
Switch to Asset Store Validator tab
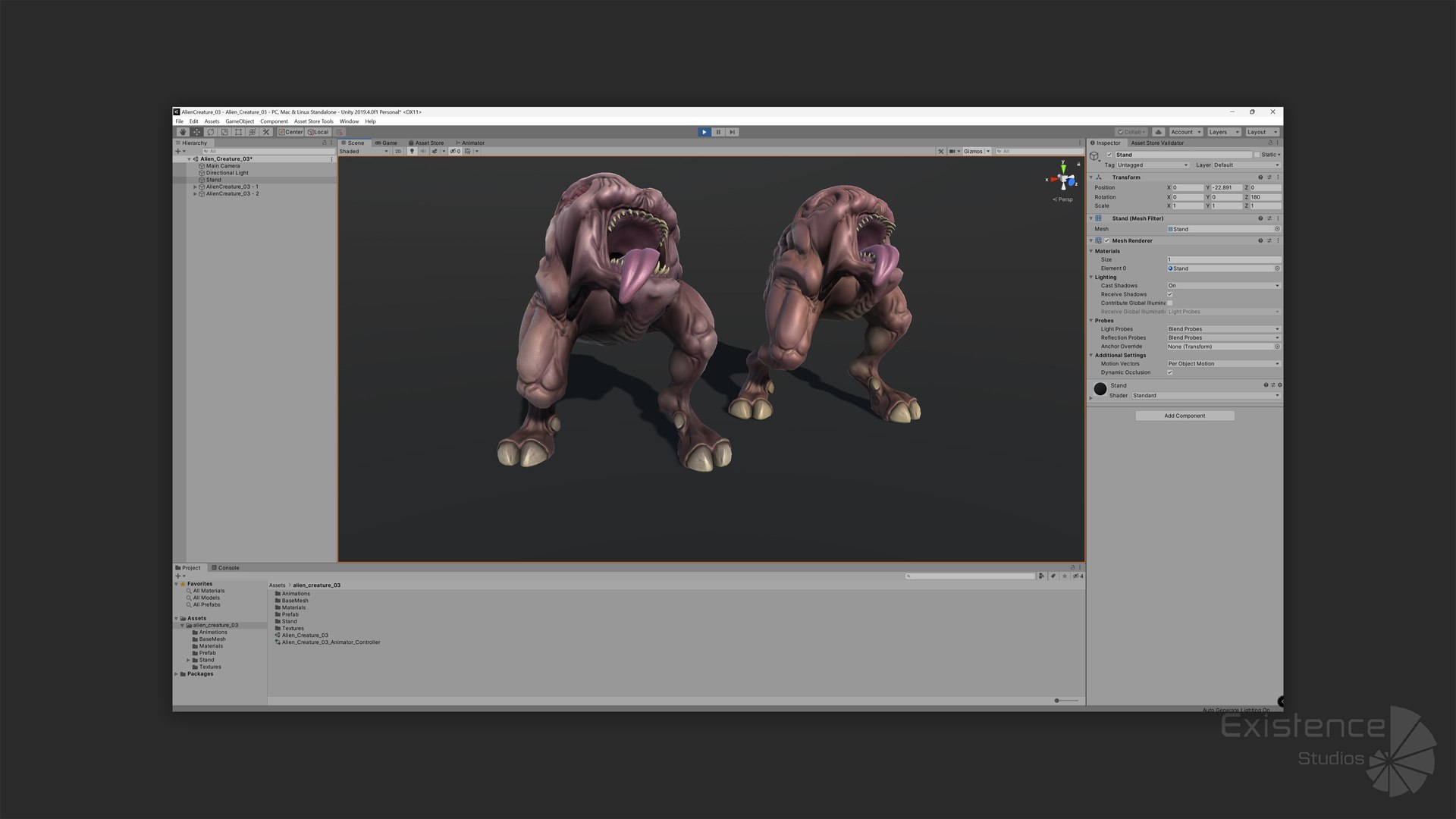point(1157,143)
